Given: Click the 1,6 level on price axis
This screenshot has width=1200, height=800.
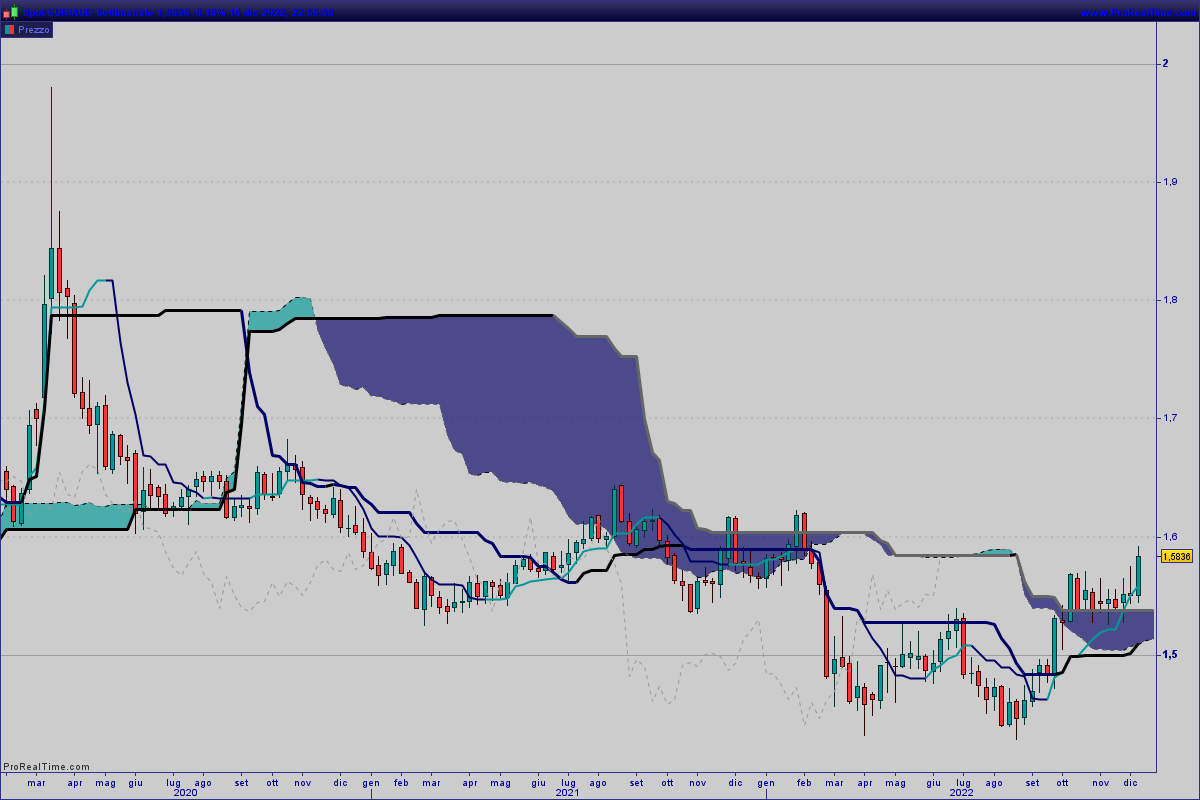Looking at the screenshot, I should click(x=1169, y=536).
